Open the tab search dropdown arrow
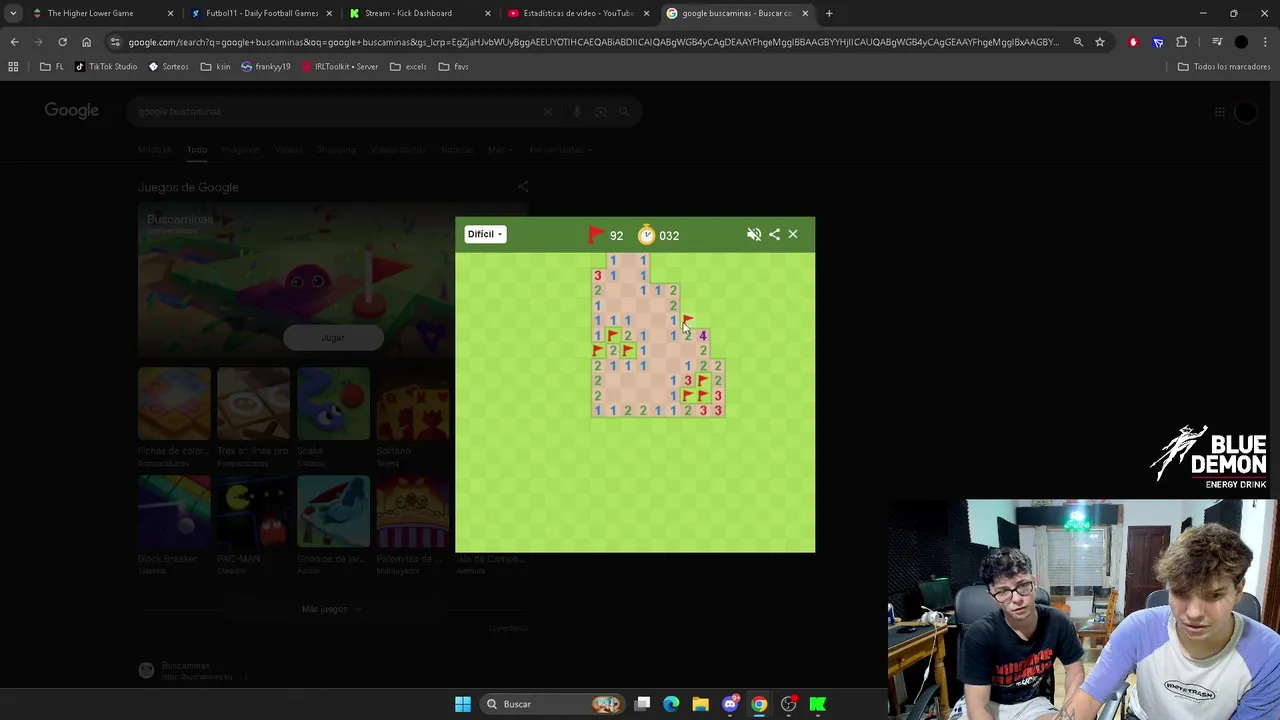The image size is (1280, 720). point(13,13)
